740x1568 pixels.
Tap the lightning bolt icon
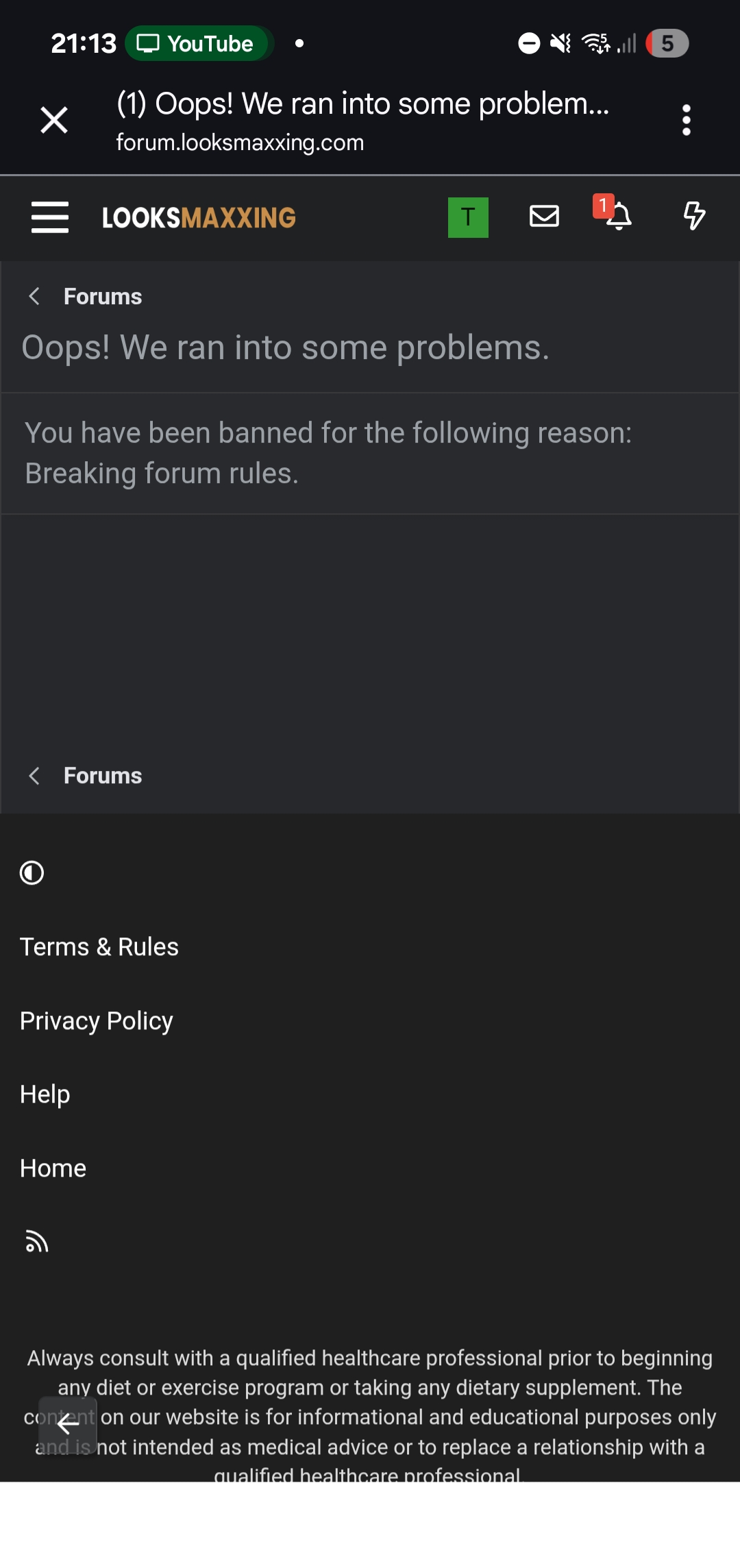pos(694,217)
